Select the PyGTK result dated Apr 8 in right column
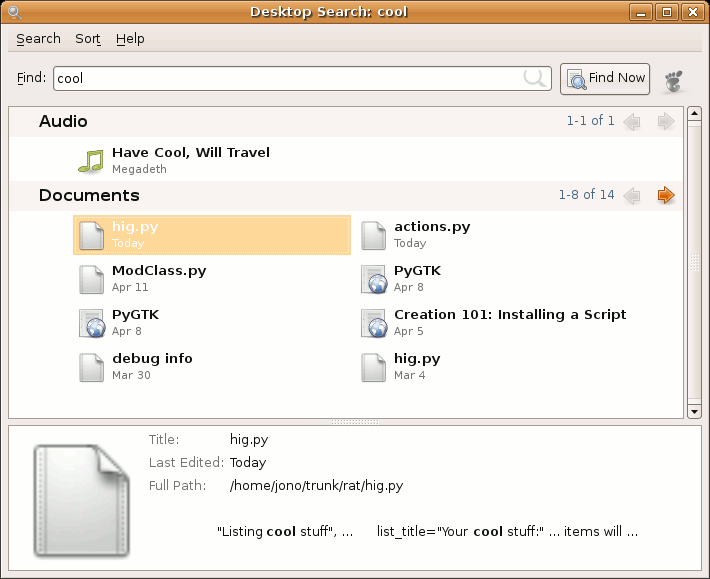Screen dimensions: 710x579 [417, 278]
